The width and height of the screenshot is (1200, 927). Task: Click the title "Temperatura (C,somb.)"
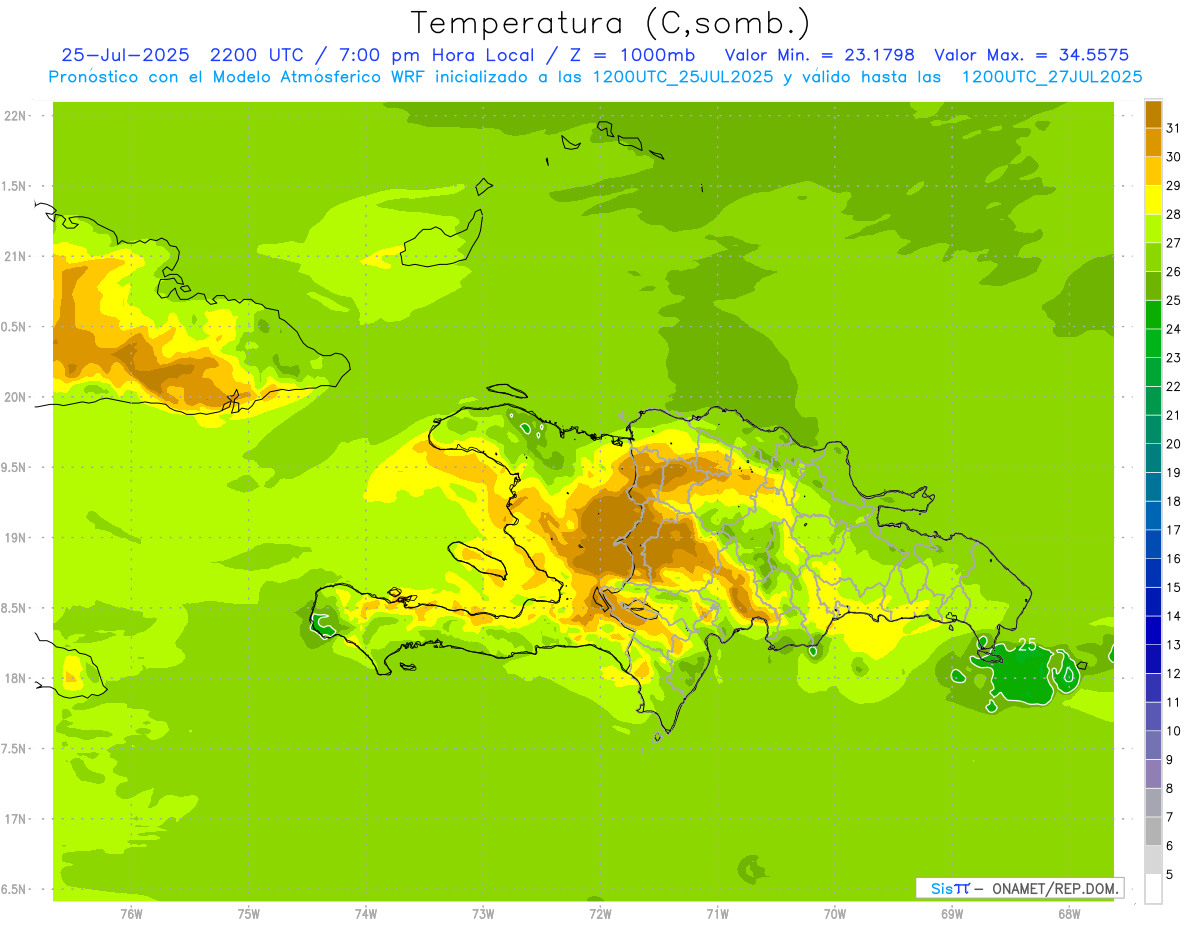[610, 24]
